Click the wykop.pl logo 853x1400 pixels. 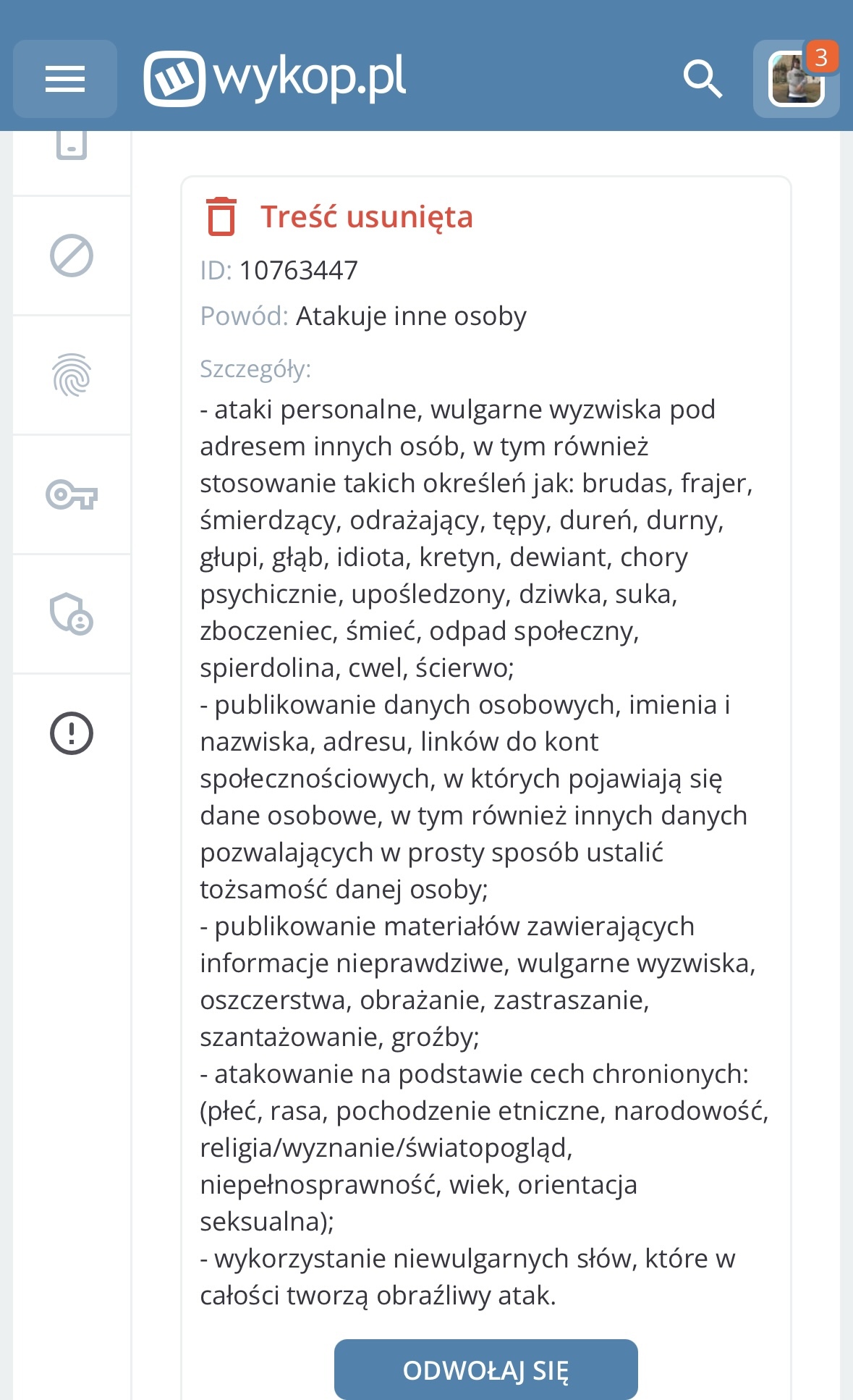point(275,78)
